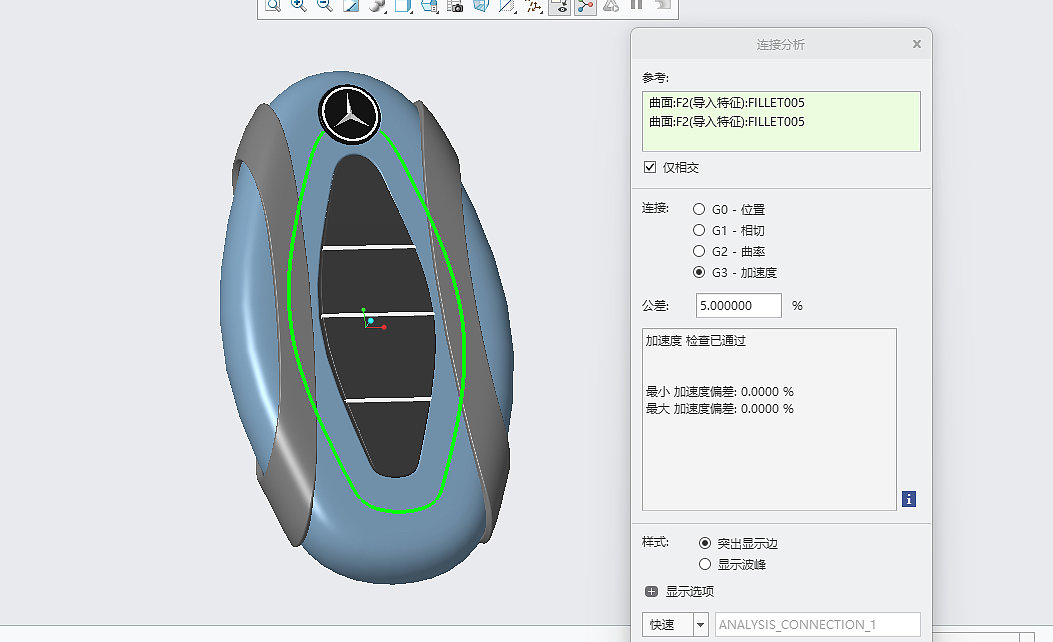
Task: Open the display style shading dropdown
Action: pos(377,5)
